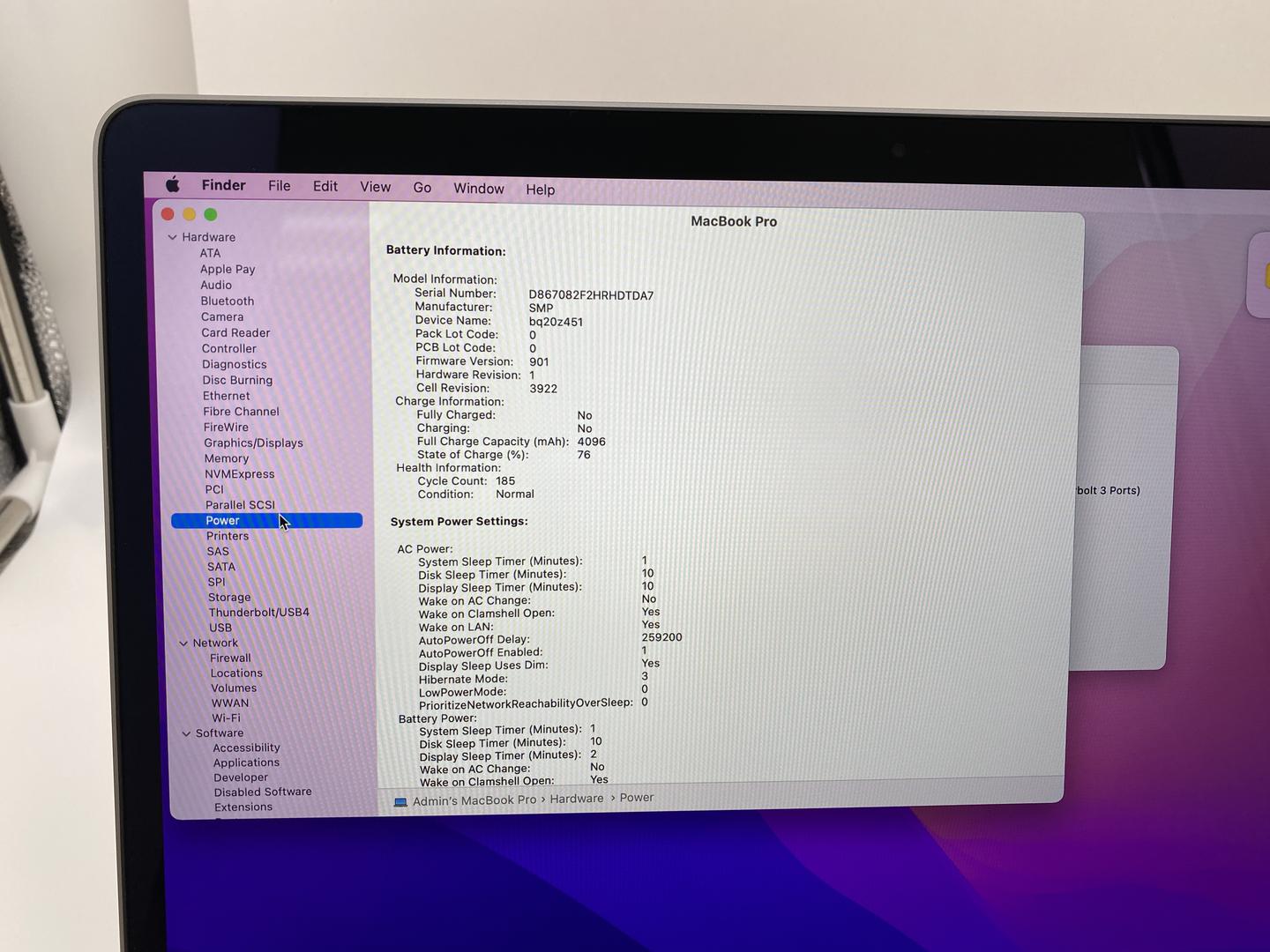Select Fibre Channel in the sidebar
Image resolution: width=1270 pixels, height=952 pixels.
[241, 412]
